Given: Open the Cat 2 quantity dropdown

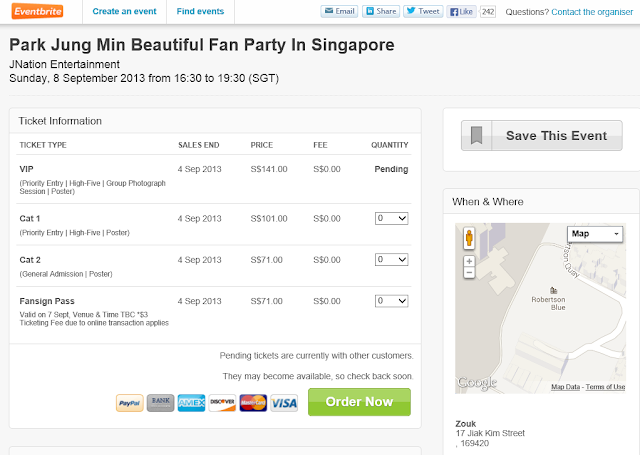Looking at the screenshot, I should click(x=391, y=259).
